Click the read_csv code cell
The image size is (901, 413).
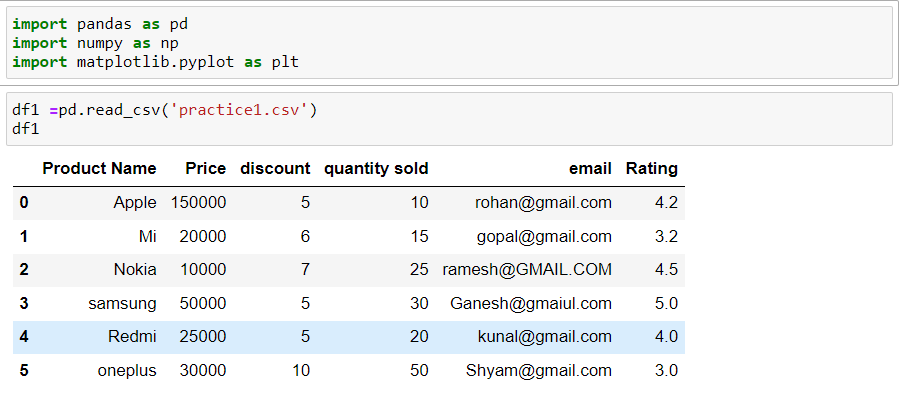pos(449,119)
